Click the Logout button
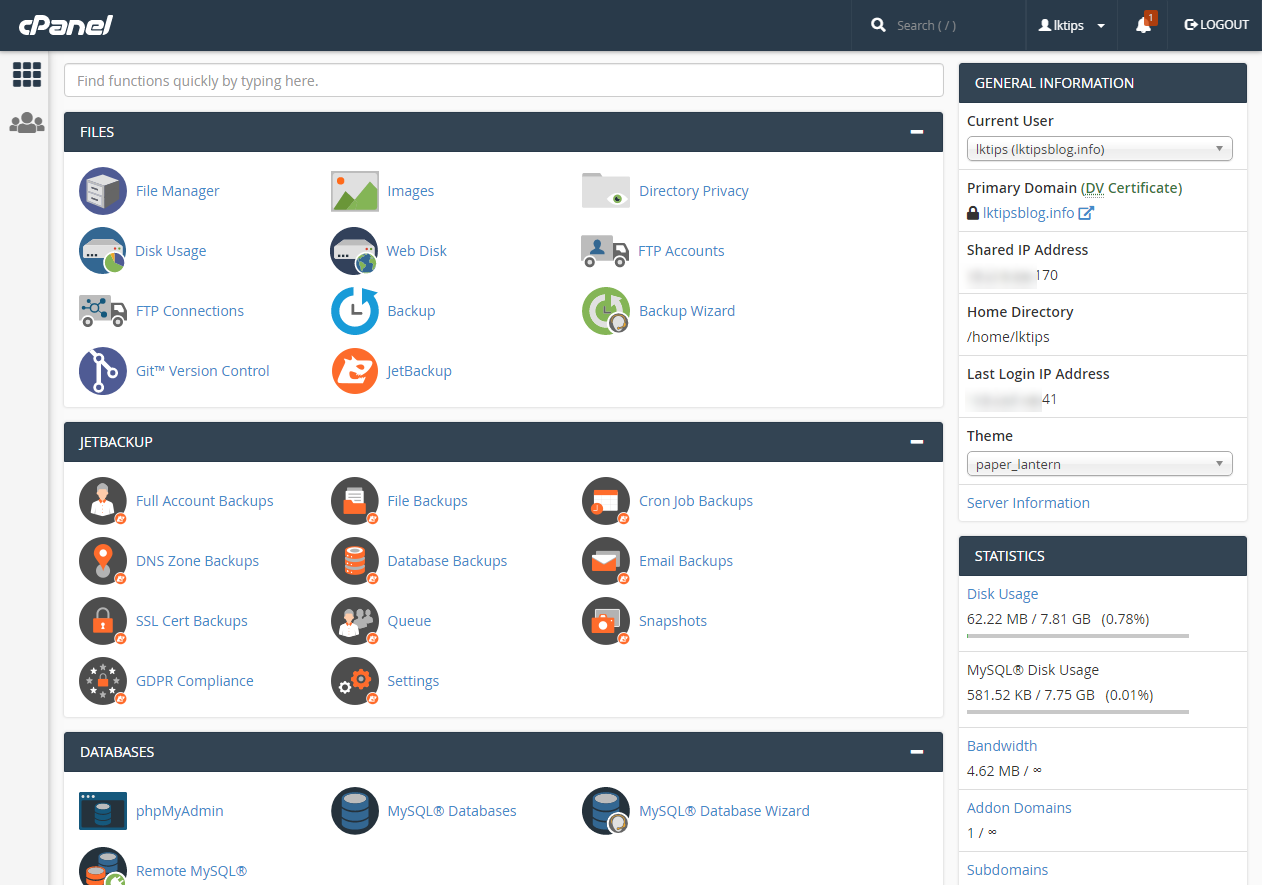Image resolution: width=1262 pixels, height=885 pixels. coord(1216,25)
